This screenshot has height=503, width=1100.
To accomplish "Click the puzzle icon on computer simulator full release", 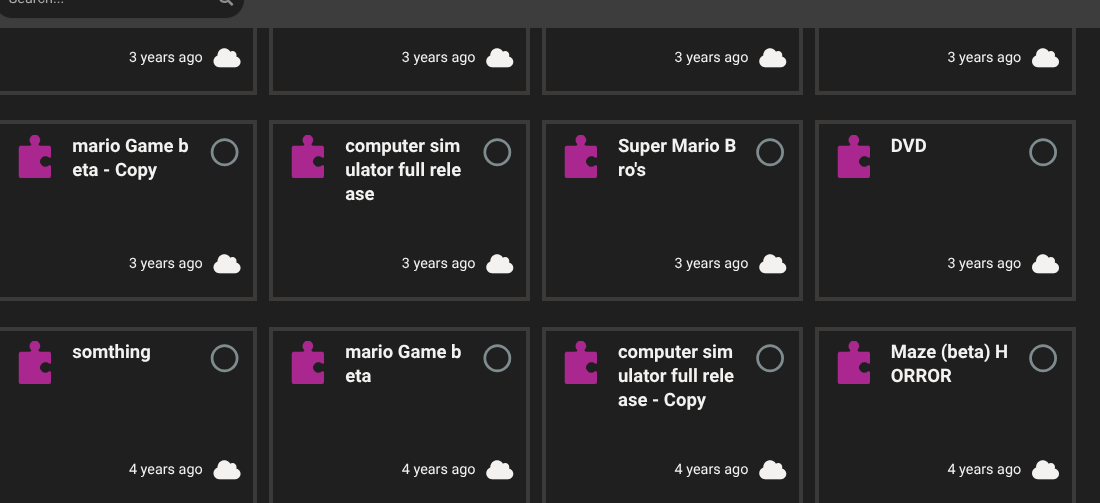I will [x=308, y=158].
